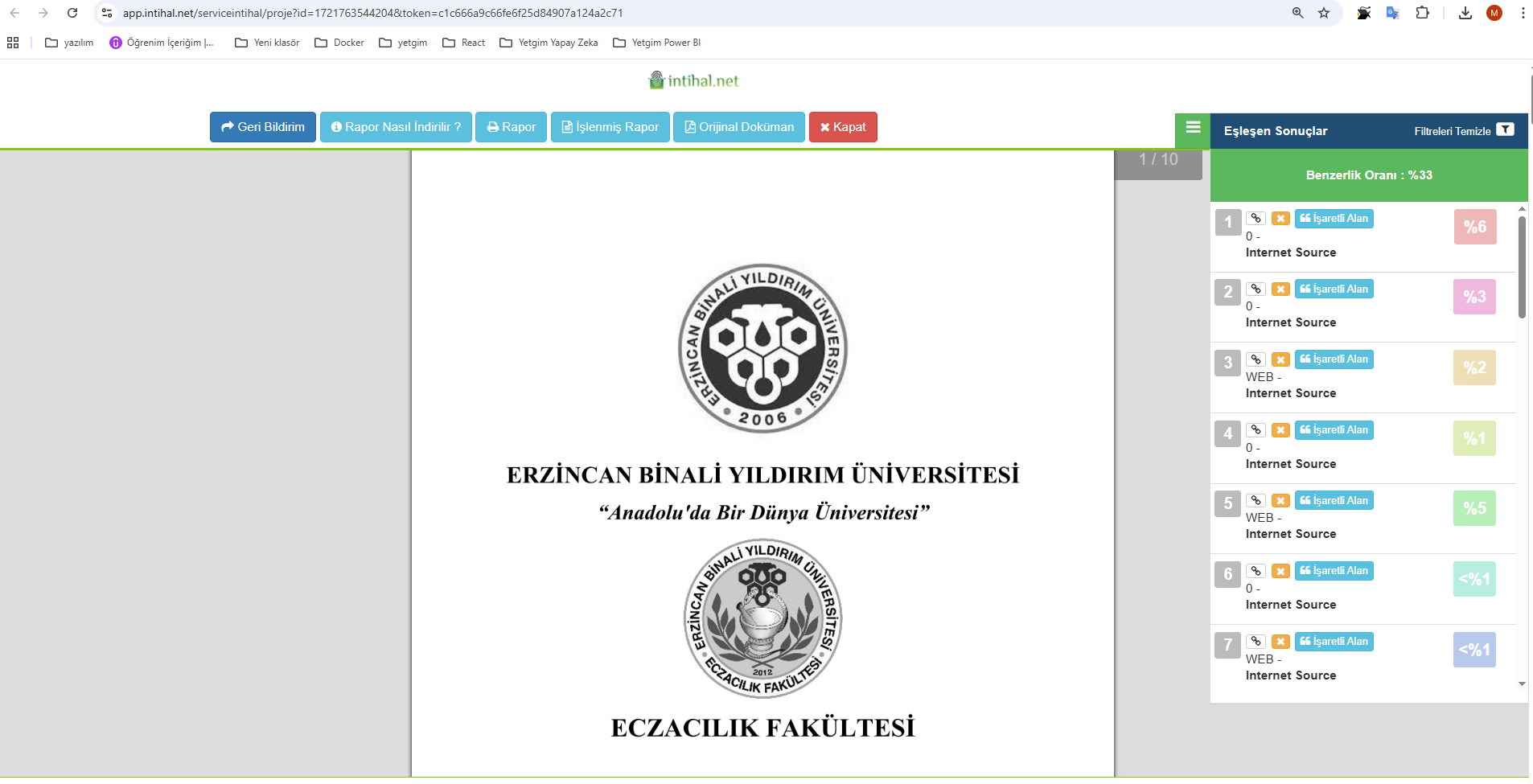1533x784 pixels.
Task: Click the green hamburger menu icon
Action: point(1193,128)
